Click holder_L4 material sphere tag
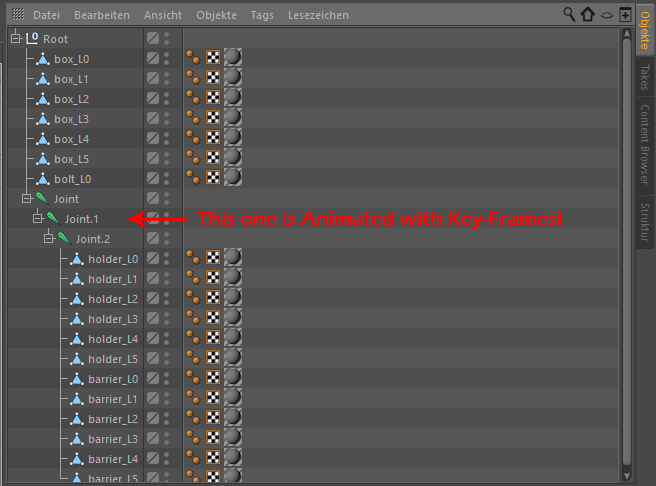This screenshot has width=656, height=486. point(233,337)
